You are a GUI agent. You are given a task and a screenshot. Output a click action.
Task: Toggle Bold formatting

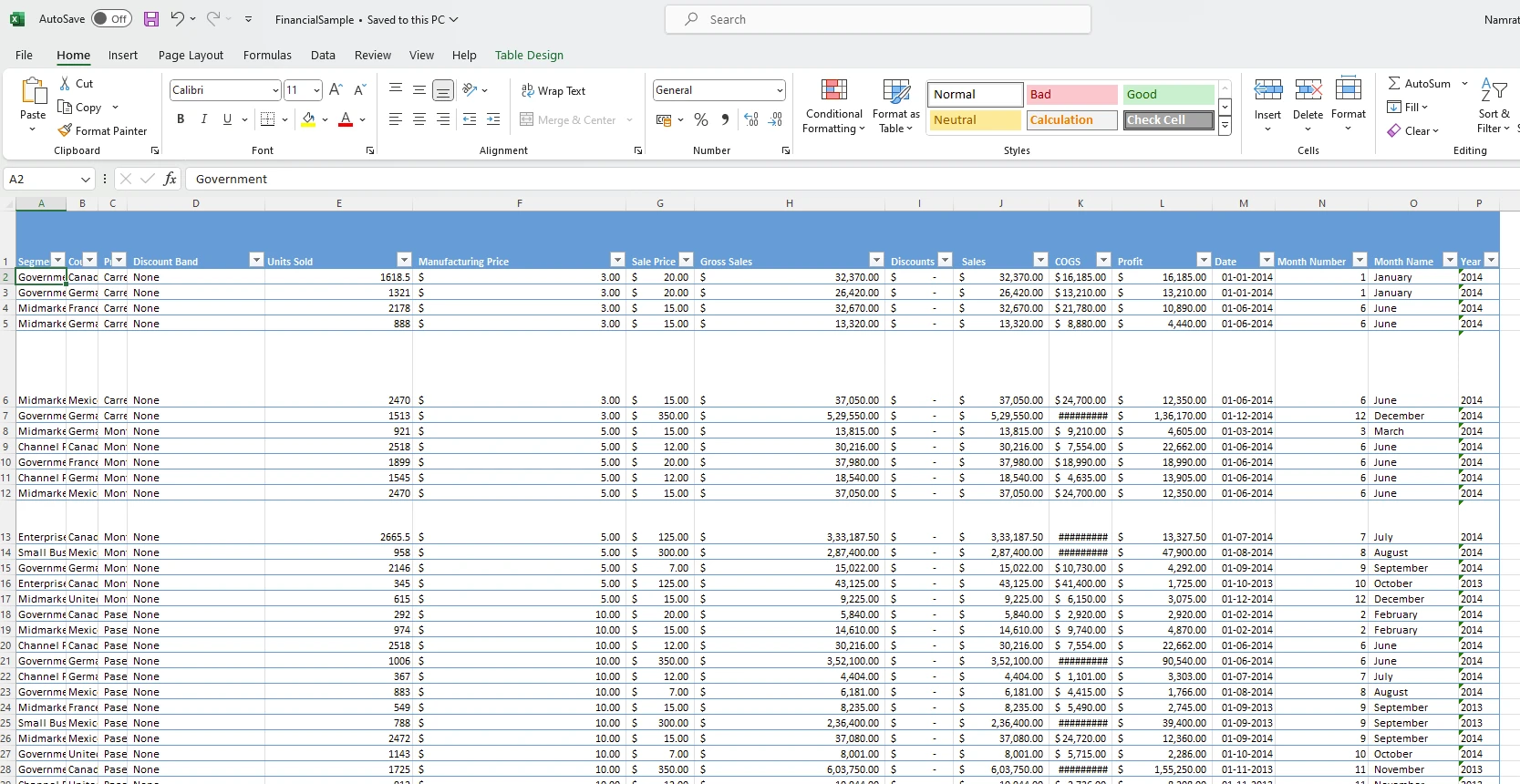pos(181,119)
